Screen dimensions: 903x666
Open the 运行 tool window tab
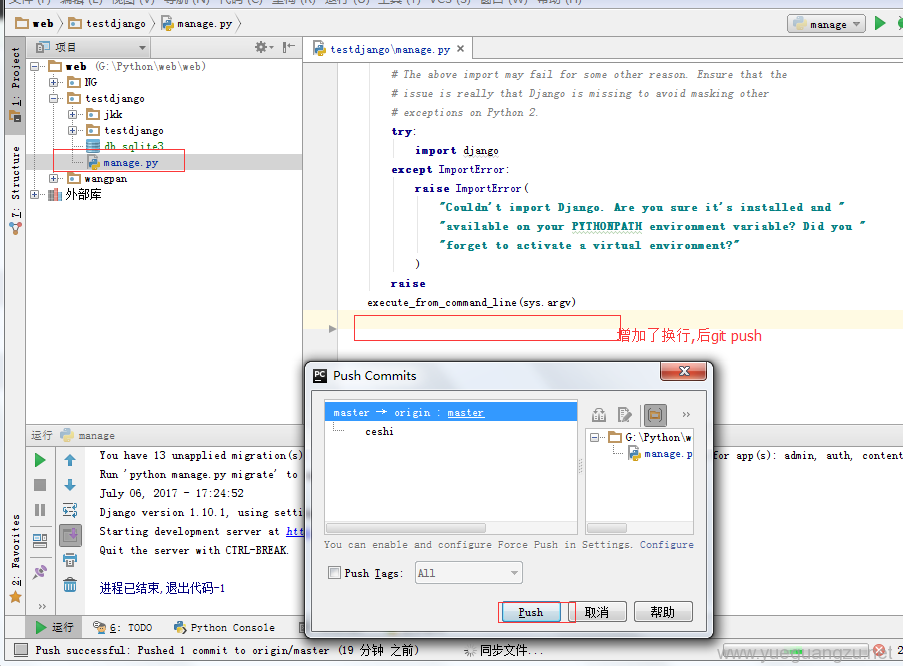55,627
